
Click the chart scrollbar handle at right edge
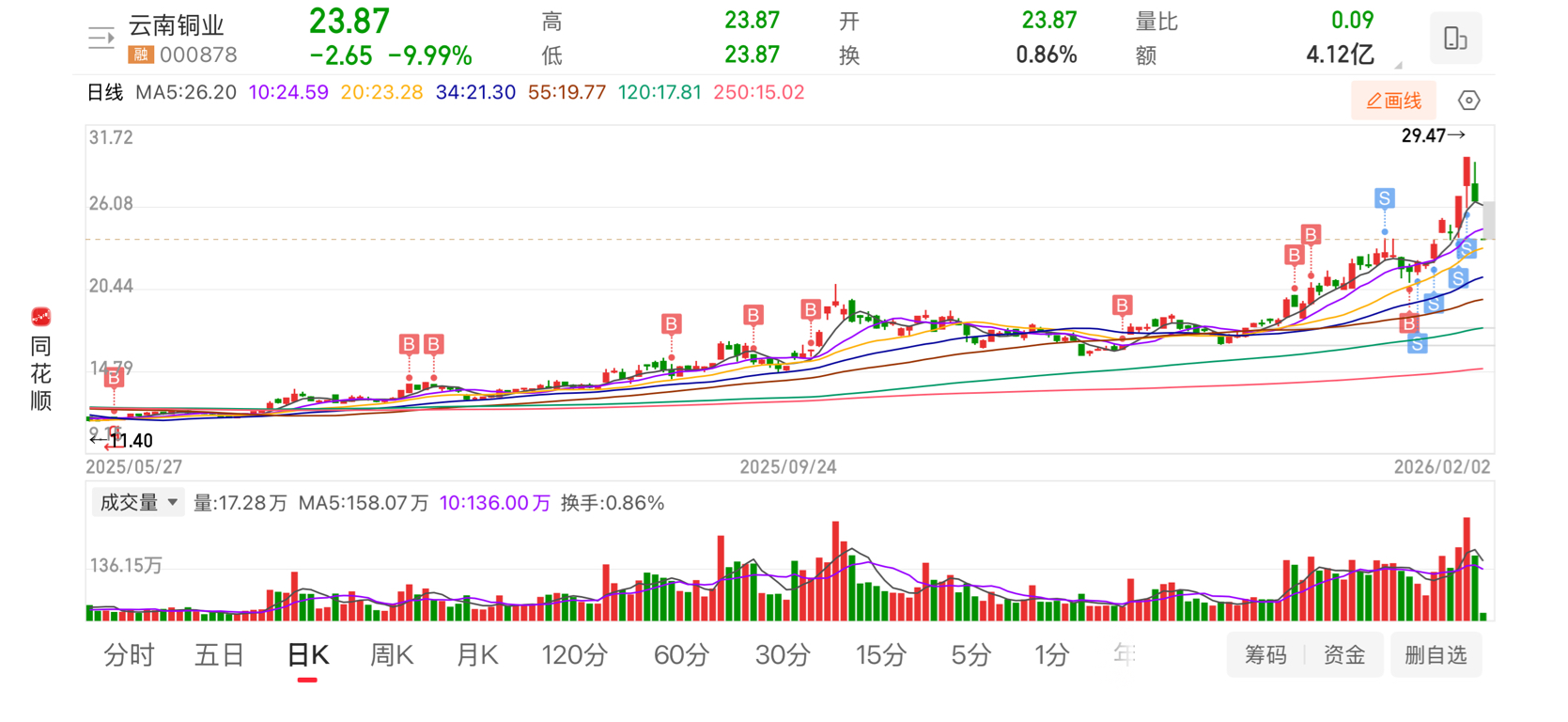tap(1489, 220)
